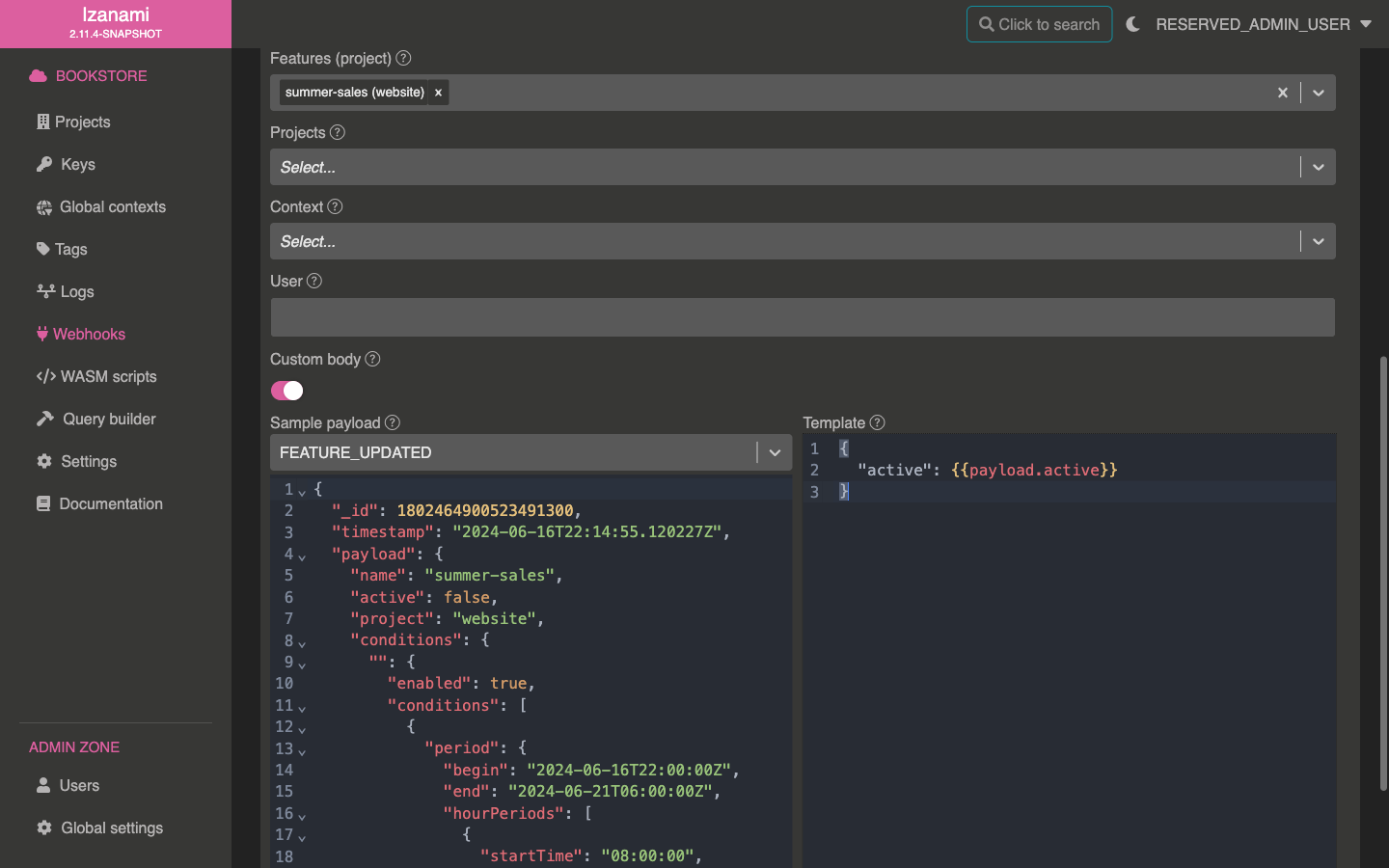The width and height of the screenshot is (1389, 868).
Task: Clear all selected features with X
Action: point(1282,93)
